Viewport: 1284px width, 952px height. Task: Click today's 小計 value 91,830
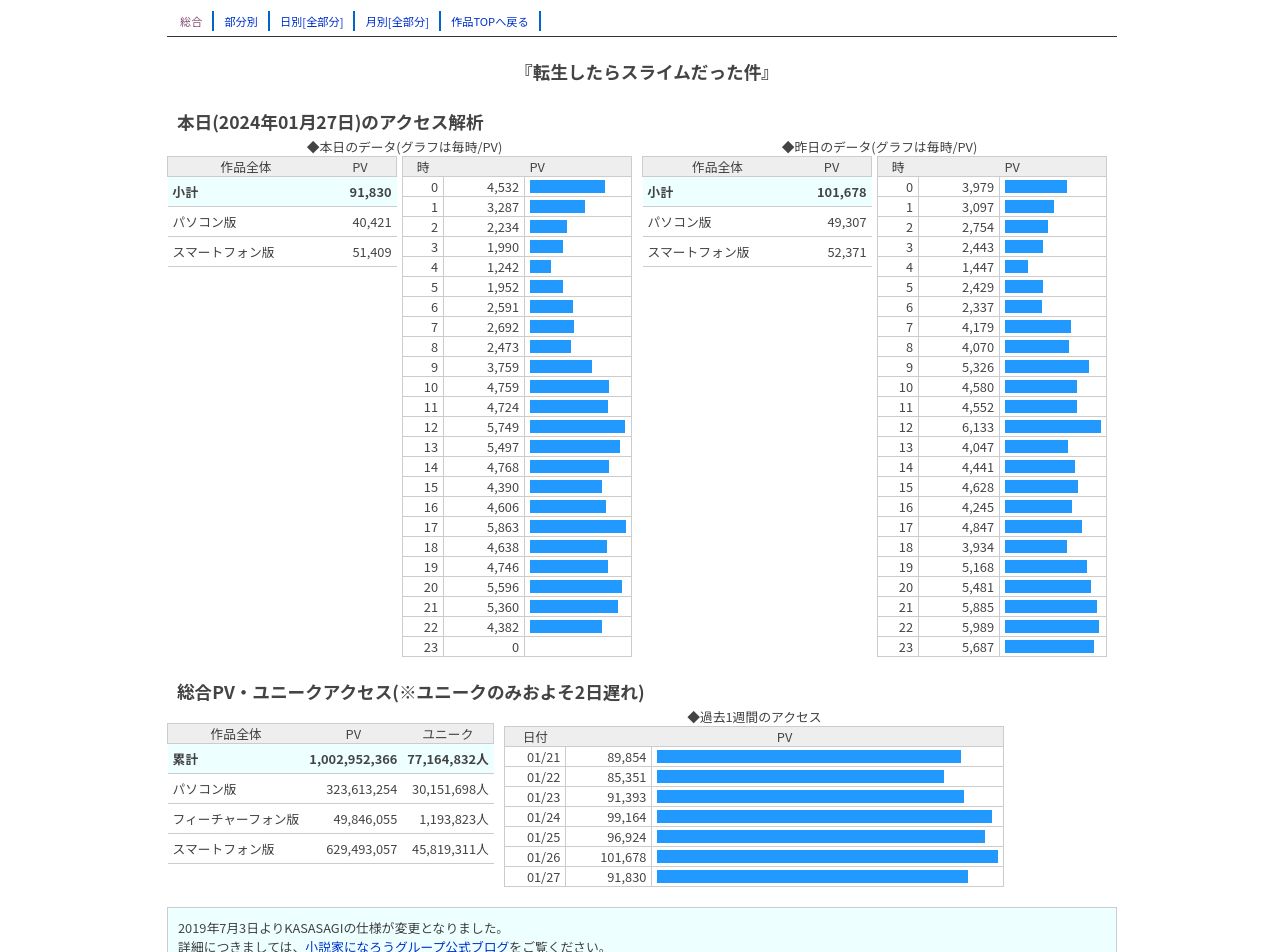click(x=370, y=192)
